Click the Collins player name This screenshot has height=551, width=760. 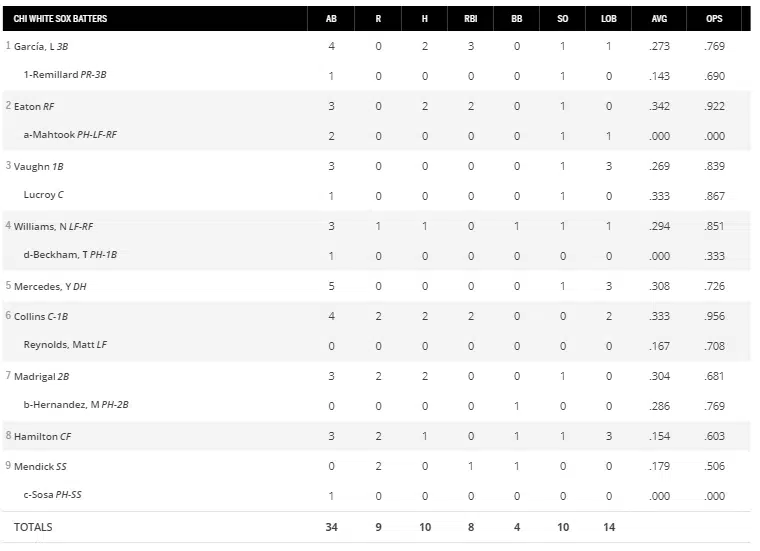click(29, 317)
